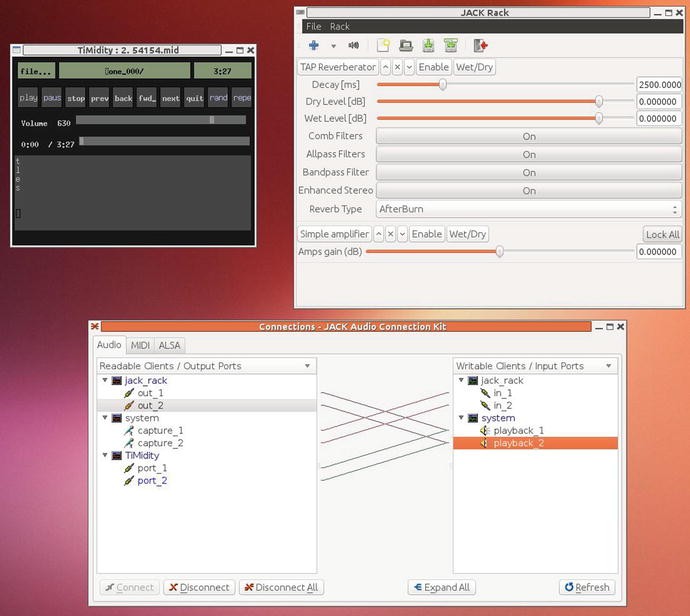Collapse the jack_rack output client tree
The image size is (690, 616).
click(x=105, y=380)
